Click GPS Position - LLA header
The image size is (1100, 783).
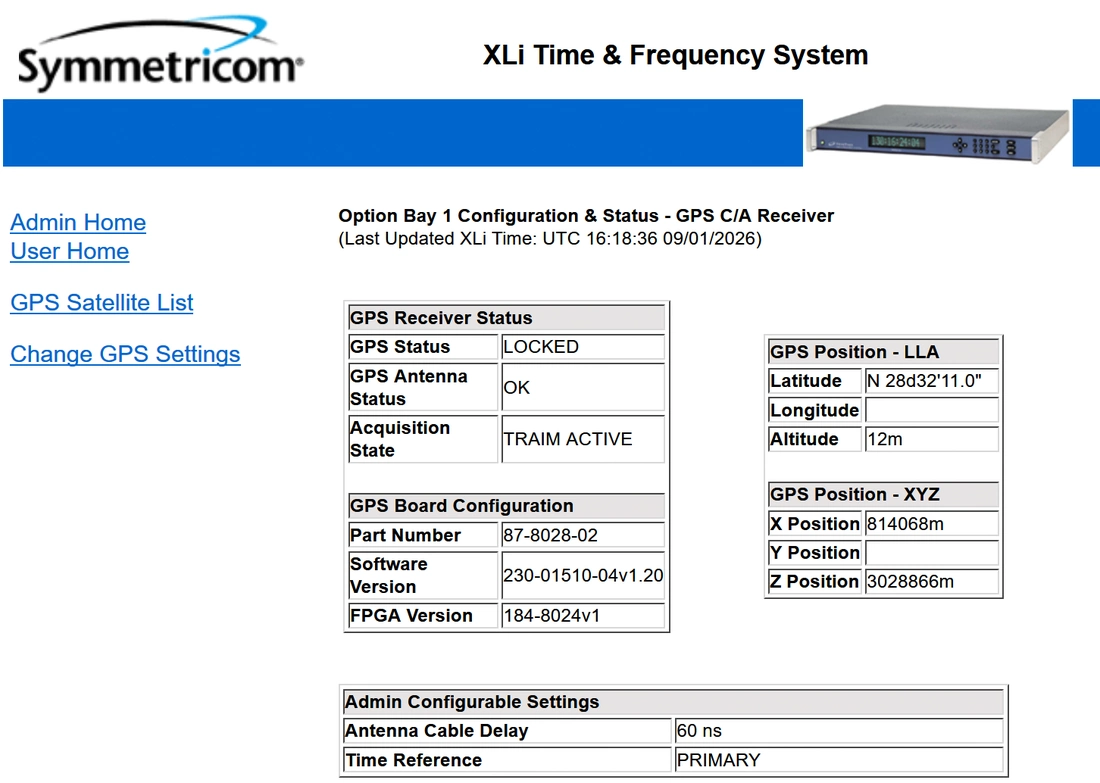pos(884,352)
